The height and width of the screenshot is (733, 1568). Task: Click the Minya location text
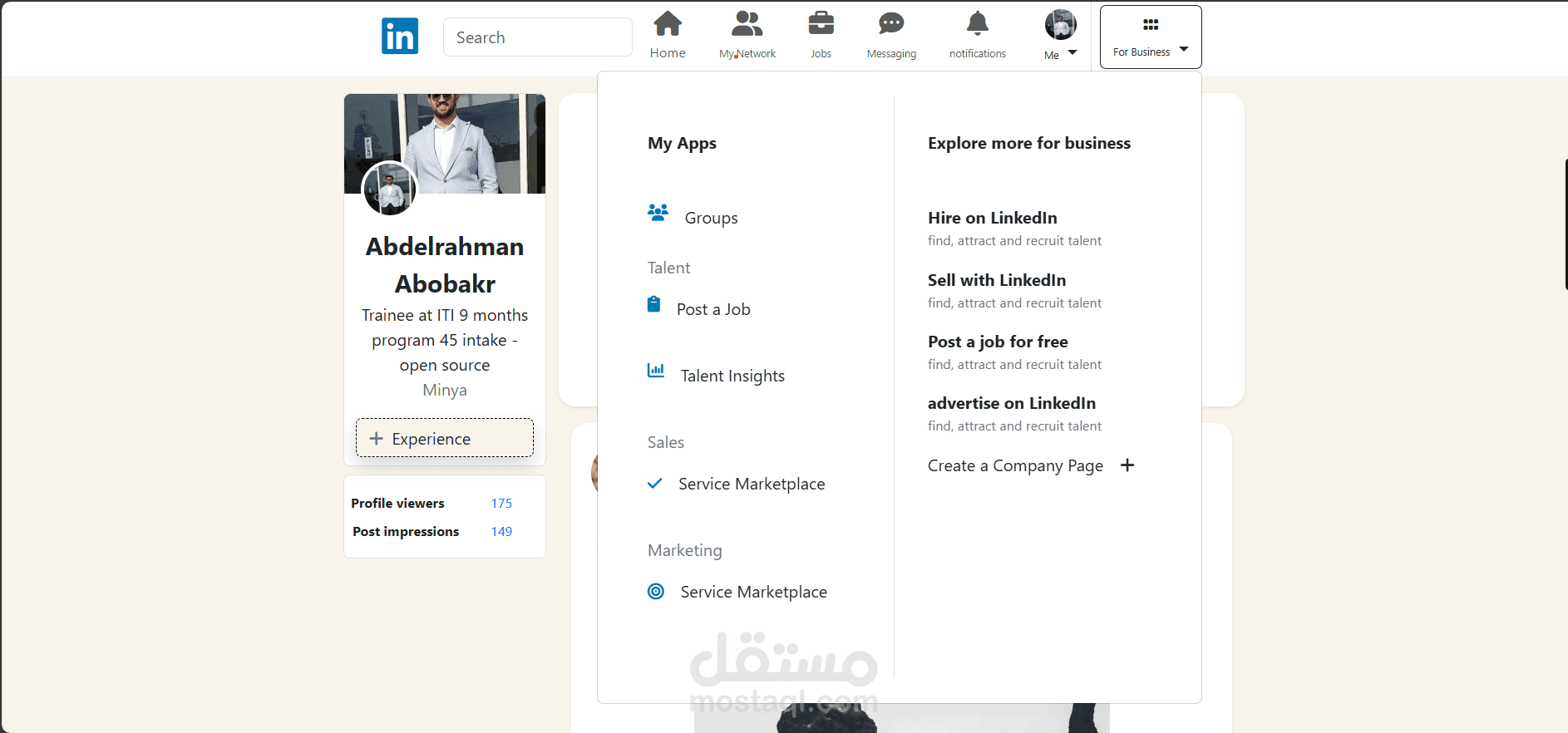[x=445, y=390]
